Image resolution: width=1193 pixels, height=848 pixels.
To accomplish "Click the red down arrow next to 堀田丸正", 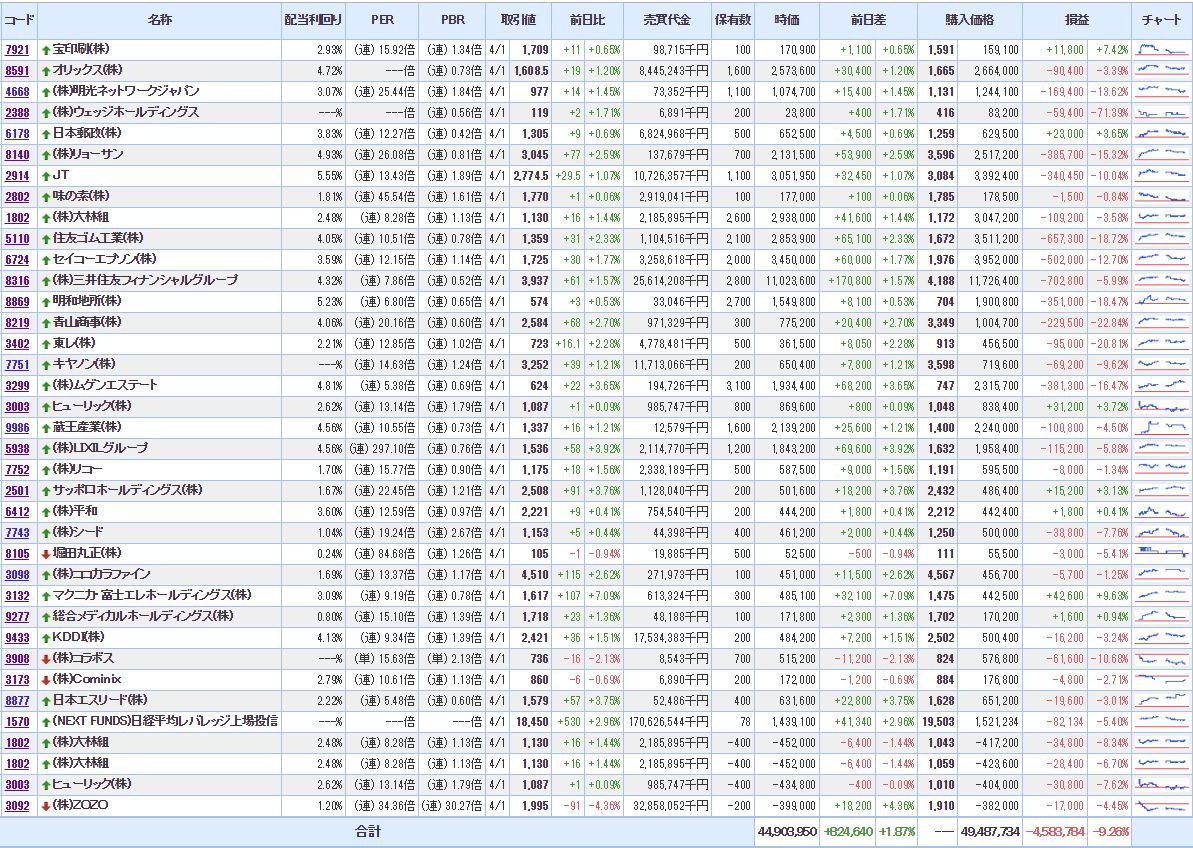I will pyautogui.click(x=46, y=553).
